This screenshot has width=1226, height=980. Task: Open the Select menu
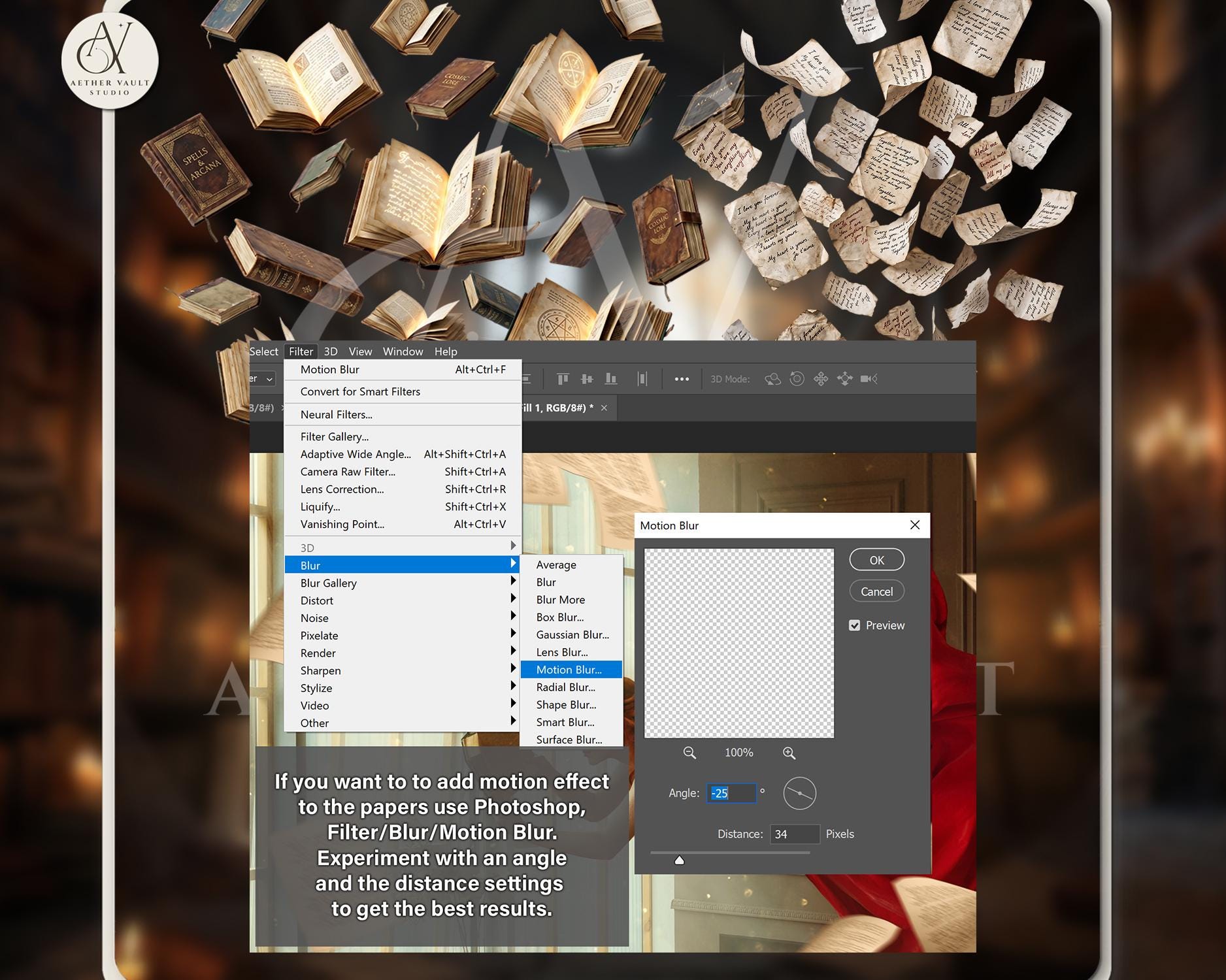264,351
